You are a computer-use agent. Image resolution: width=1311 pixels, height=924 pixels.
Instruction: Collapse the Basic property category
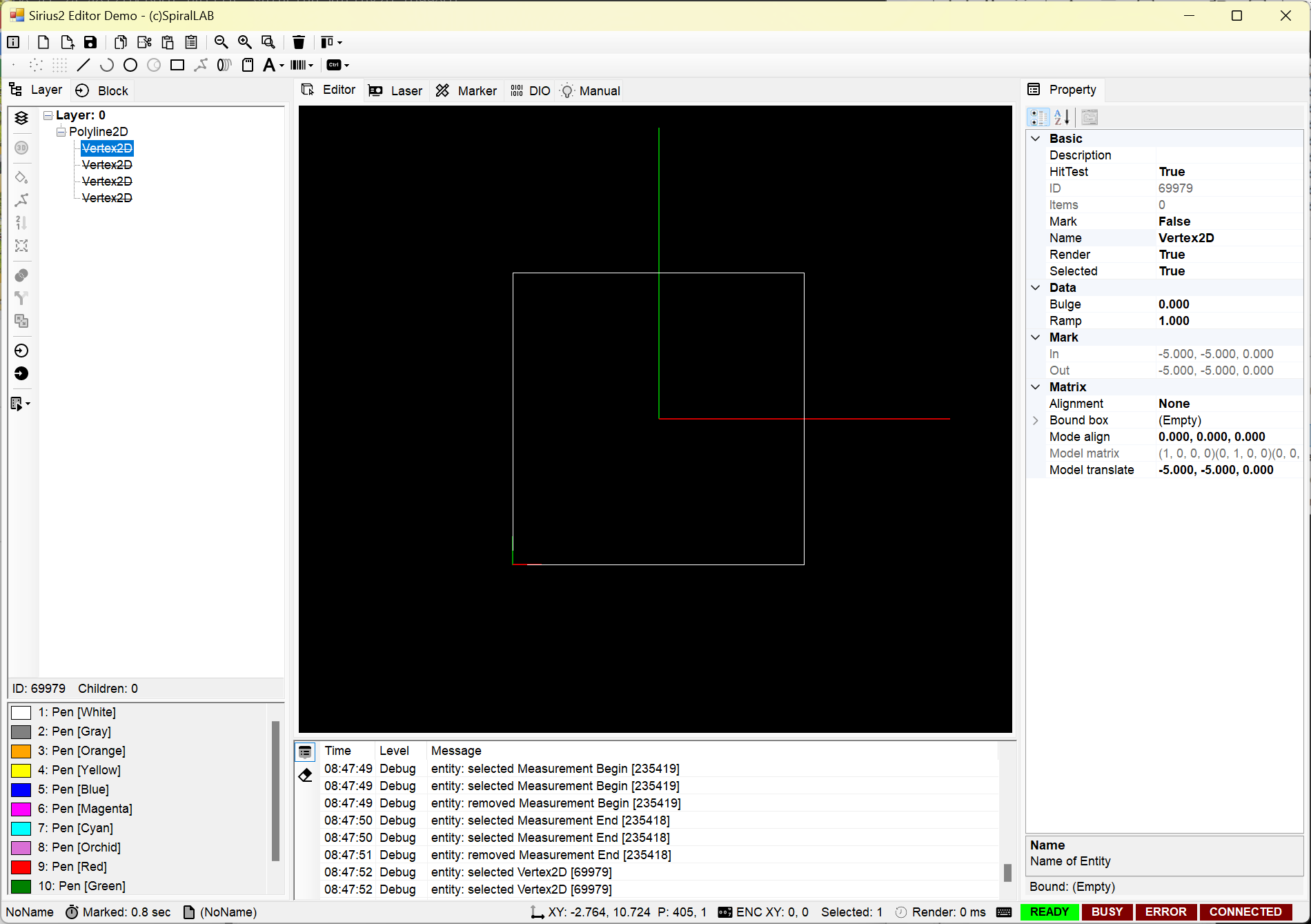(1036, 139)
